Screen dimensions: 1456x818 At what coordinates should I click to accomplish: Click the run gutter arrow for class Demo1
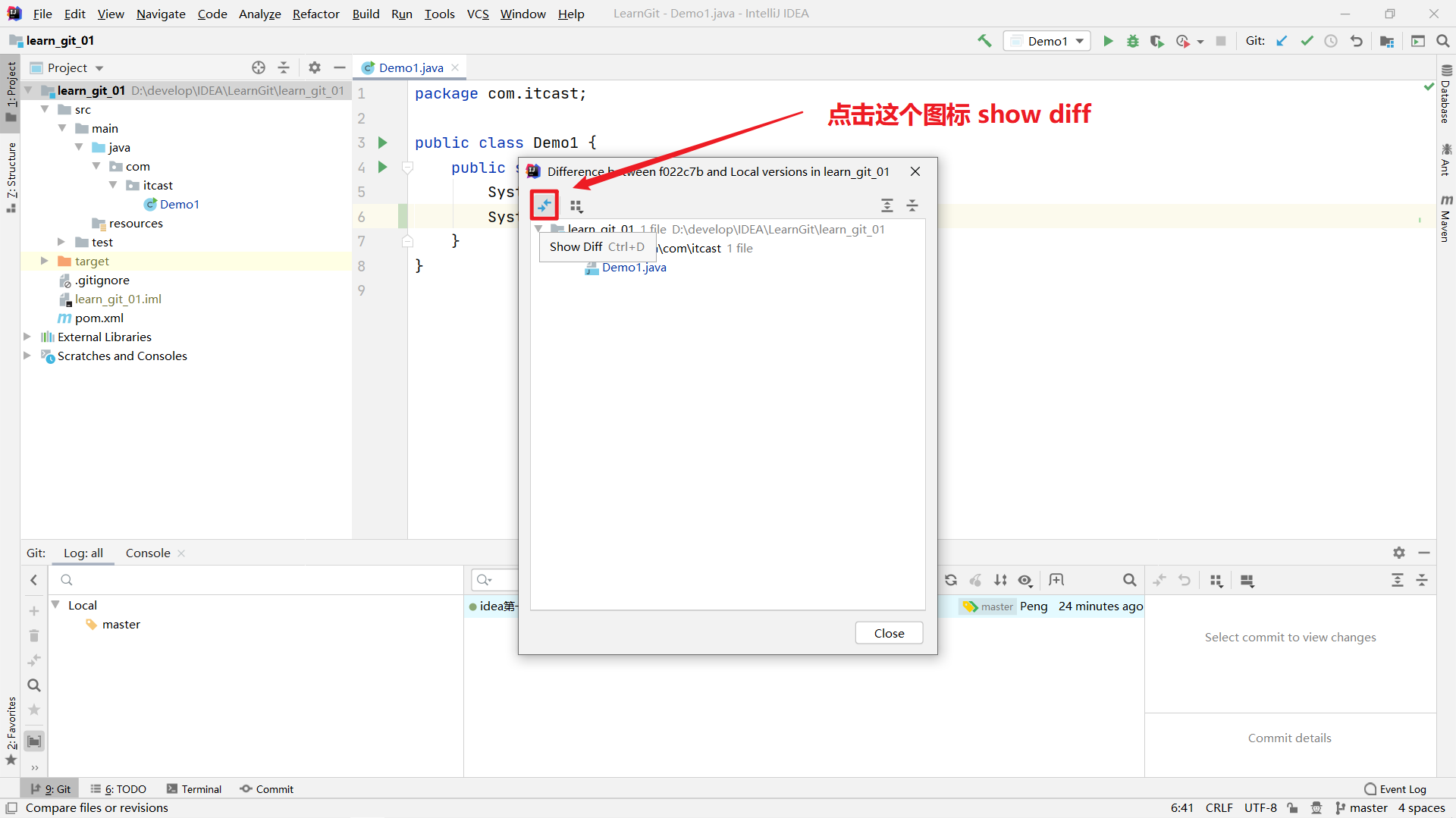[x=383, y=143]
